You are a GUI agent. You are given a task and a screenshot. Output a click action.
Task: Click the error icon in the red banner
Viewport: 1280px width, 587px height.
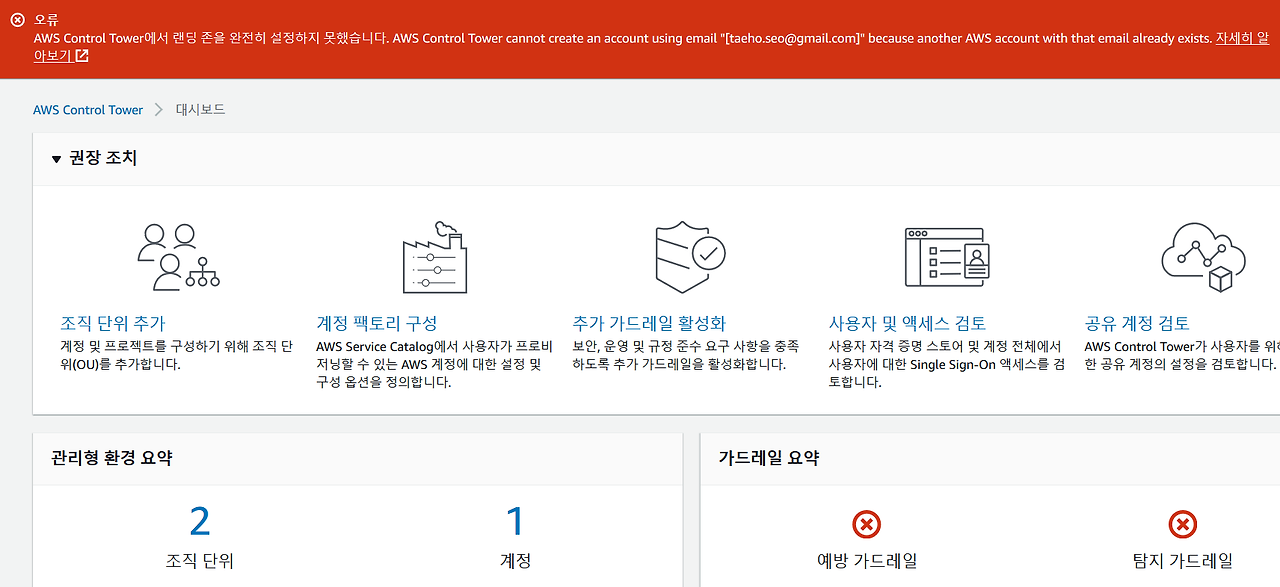coord(17,20)
